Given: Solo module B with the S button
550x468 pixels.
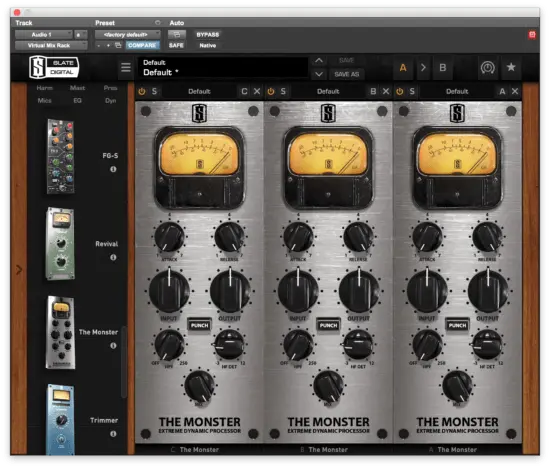Looking at the screenshot, I should click(283, 92).
